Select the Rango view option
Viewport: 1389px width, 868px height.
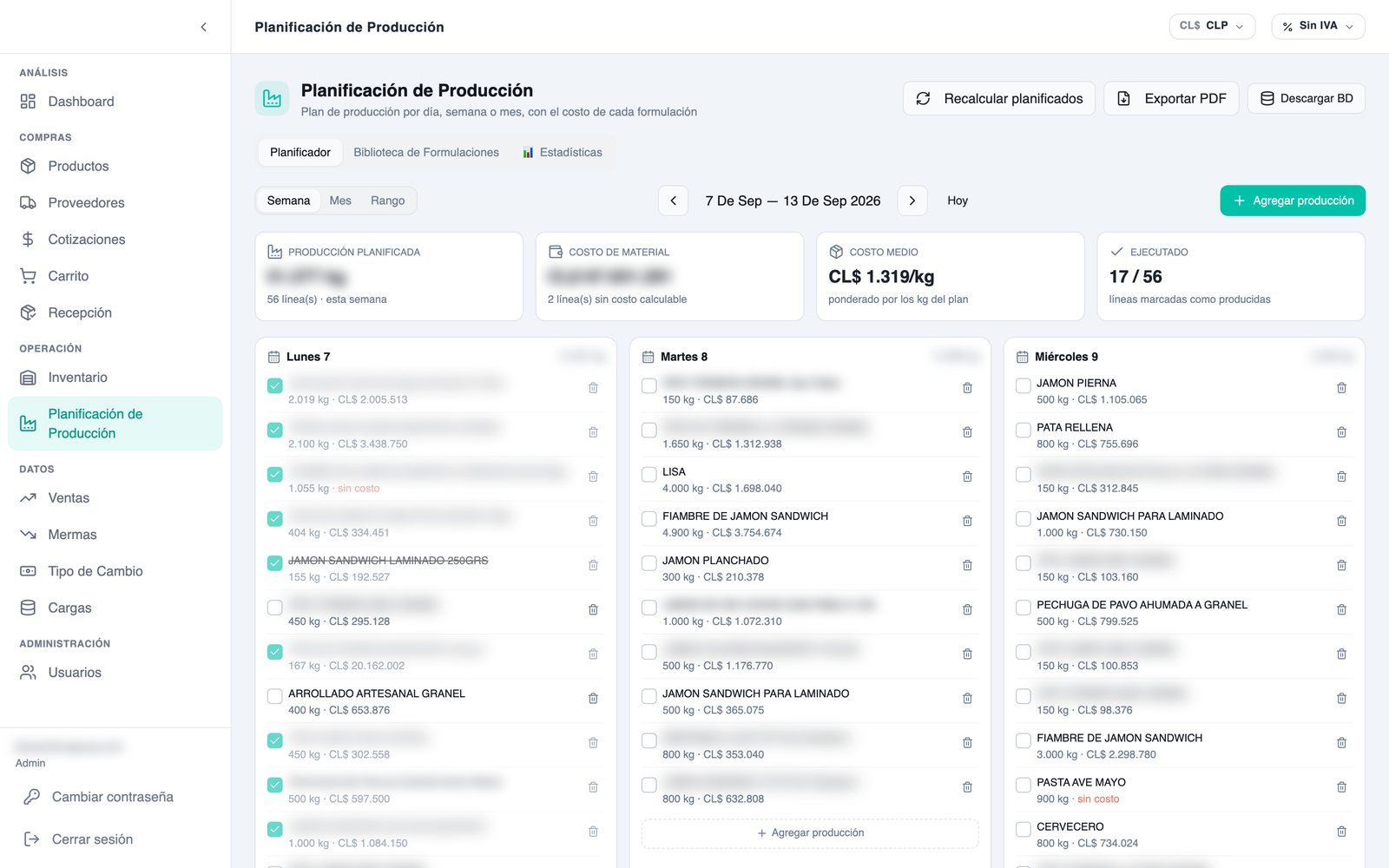click(x=388, y=201)
